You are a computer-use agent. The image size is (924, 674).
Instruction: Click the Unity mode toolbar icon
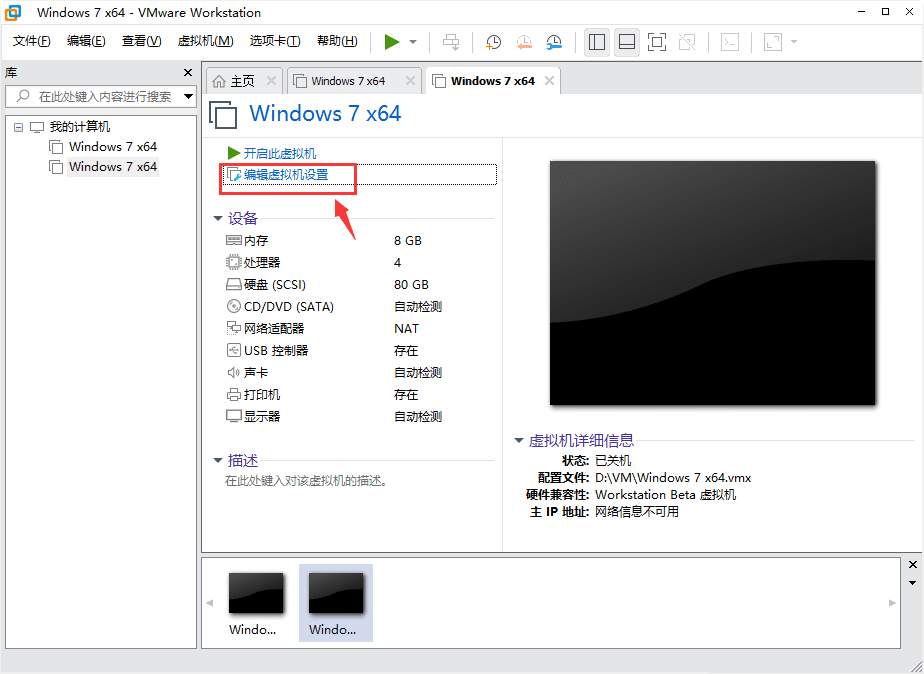687,42
